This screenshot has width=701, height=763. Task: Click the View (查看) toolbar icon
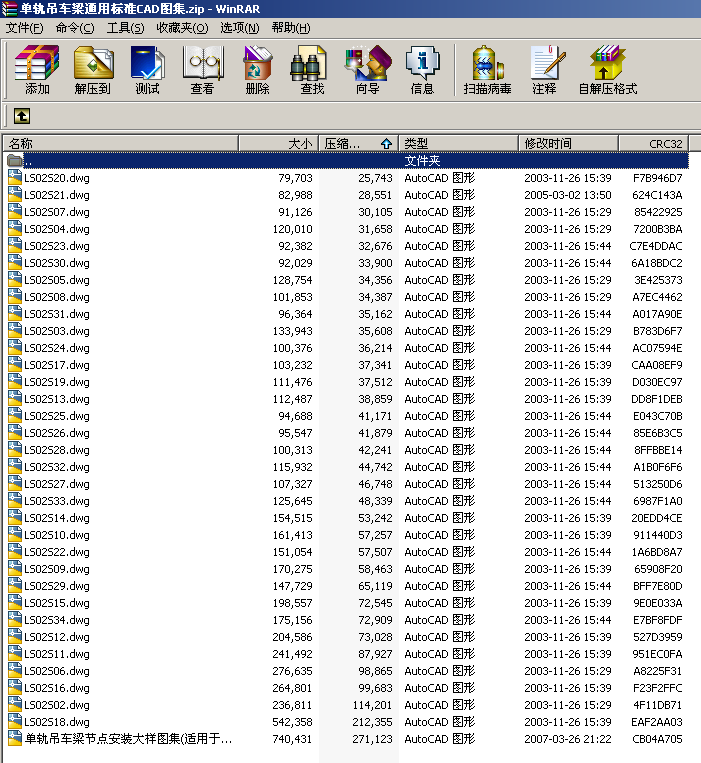tap(202, 70)
